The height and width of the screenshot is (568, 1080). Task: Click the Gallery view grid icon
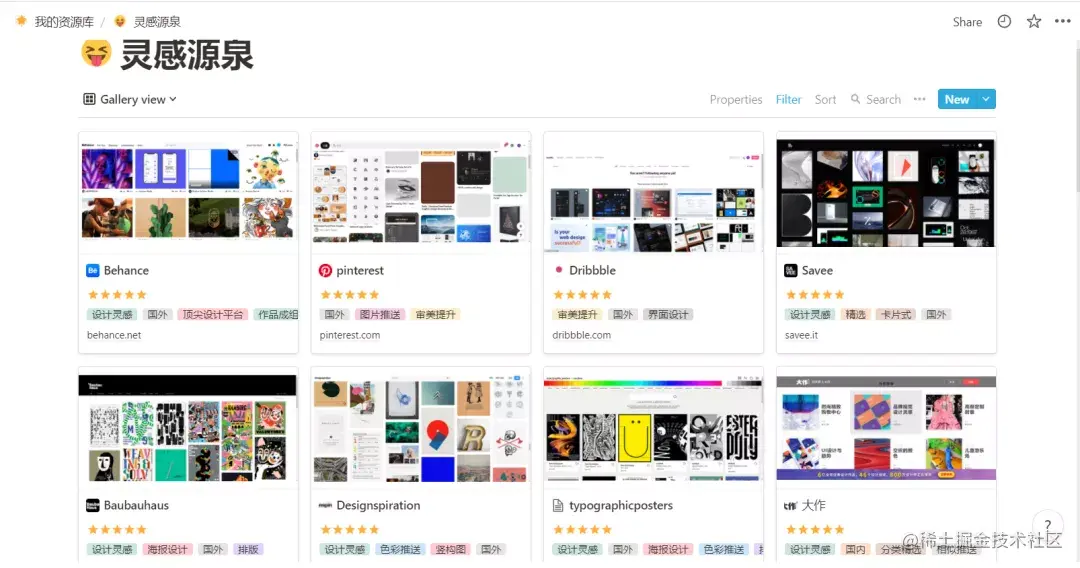click(89, 99)
